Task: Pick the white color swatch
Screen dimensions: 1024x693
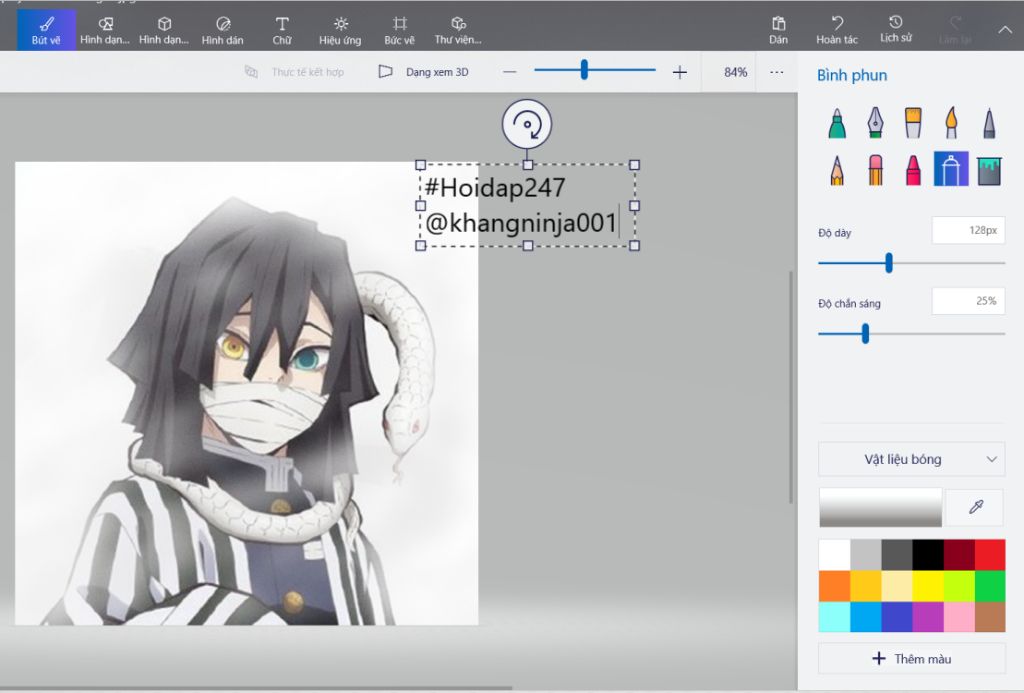Action: pos(834,555)
